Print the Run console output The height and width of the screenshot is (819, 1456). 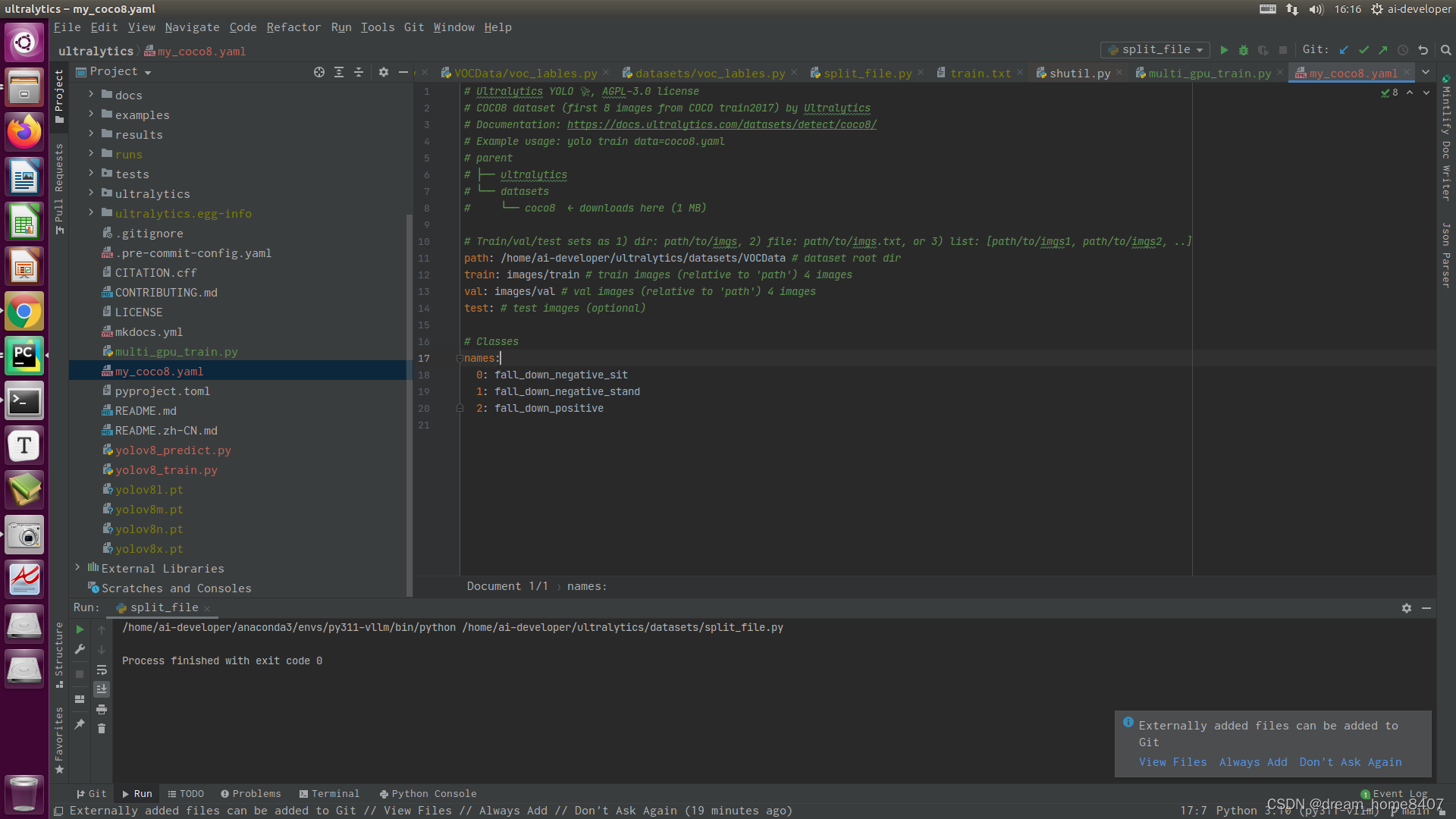coord(102,709)
